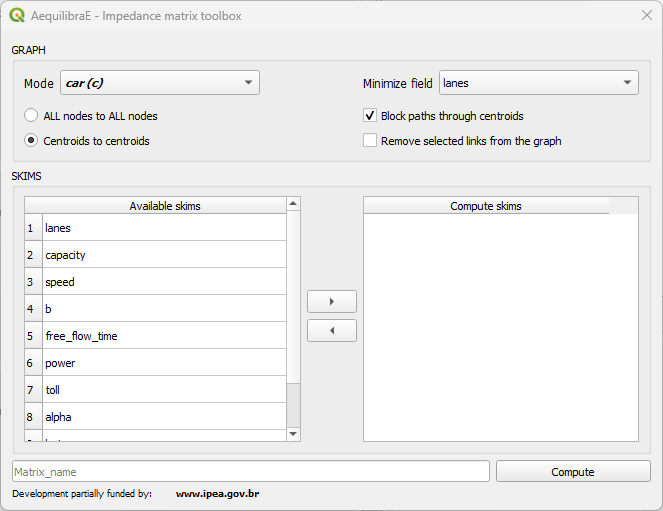Click the Compute skims column header

coord(486,206)
